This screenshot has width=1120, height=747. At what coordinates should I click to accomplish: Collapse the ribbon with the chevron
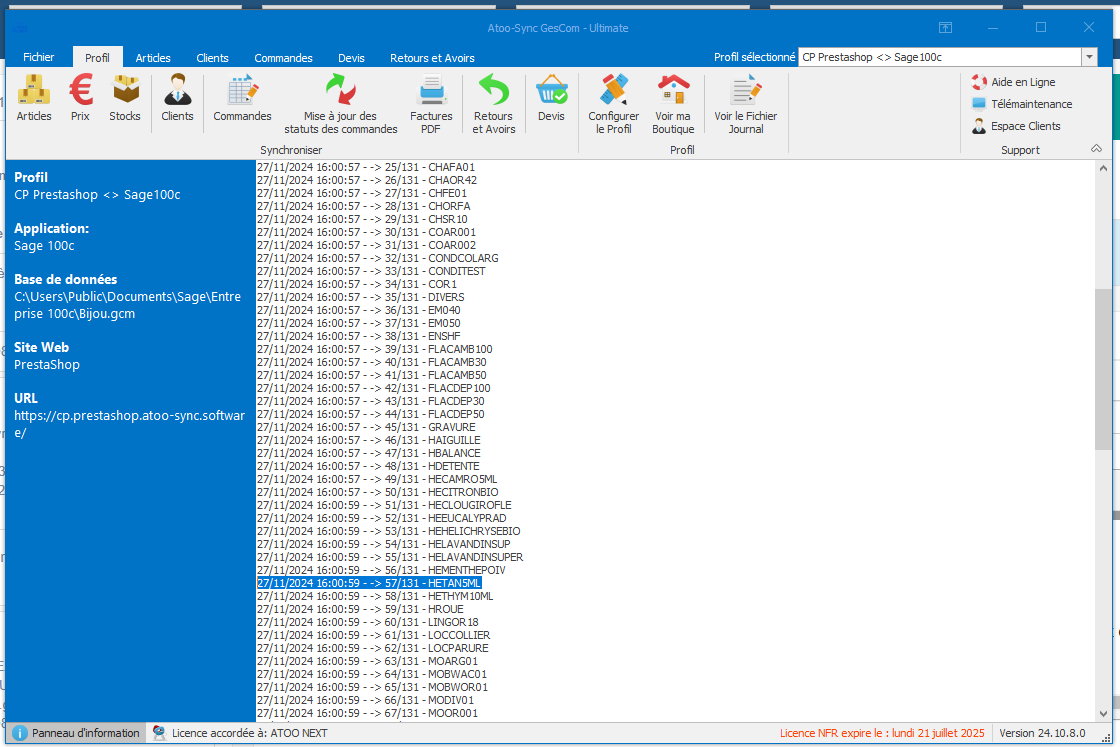1096,149
